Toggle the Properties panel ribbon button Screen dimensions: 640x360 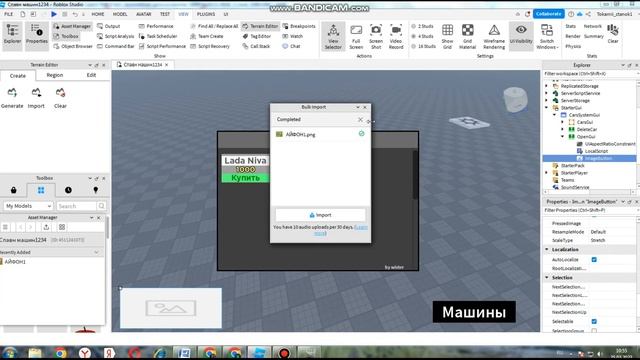(x=37, y=35)
